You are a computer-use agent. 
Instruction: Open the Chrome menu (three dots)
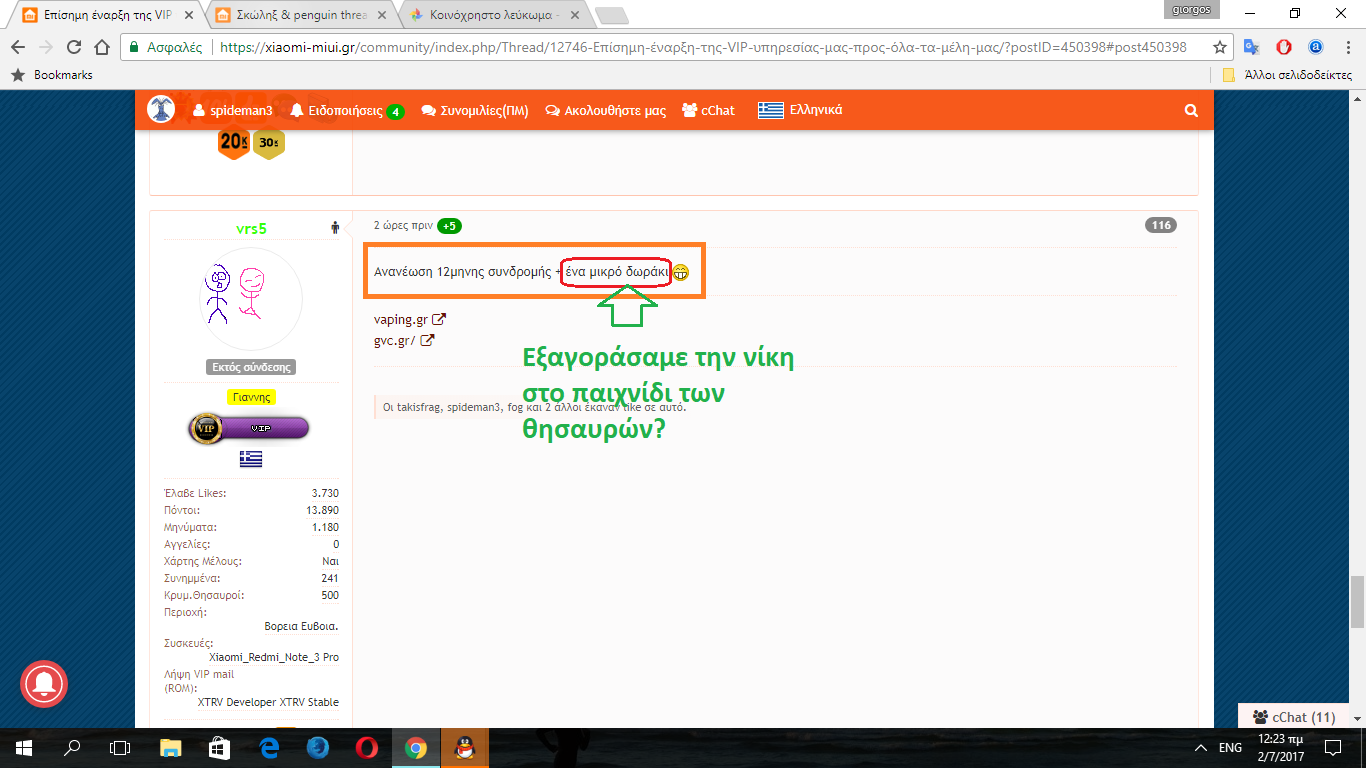tap(1347, 47)
